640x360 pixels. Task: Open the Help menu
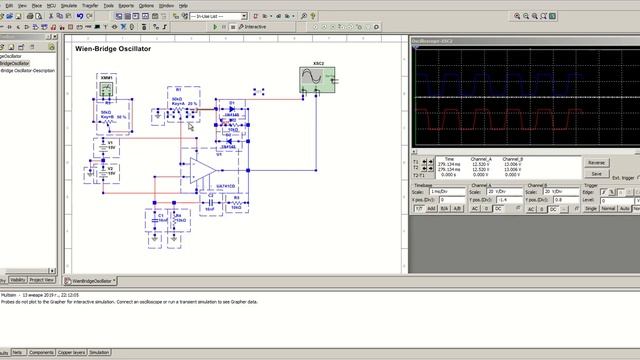tap(184, 6)
